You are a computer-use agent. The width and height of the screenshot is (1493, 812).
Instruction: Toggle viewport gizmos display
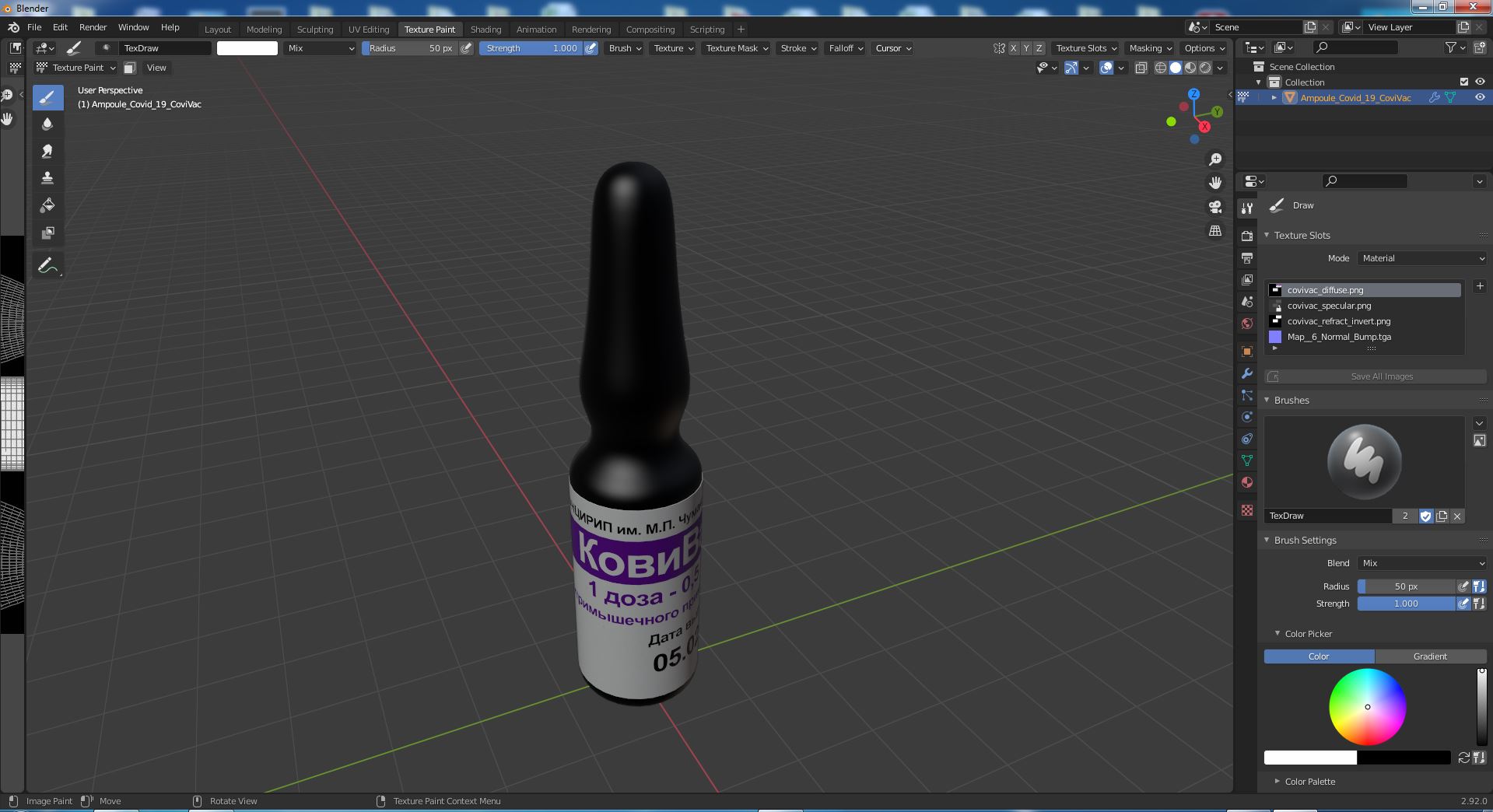[1071, 68]
